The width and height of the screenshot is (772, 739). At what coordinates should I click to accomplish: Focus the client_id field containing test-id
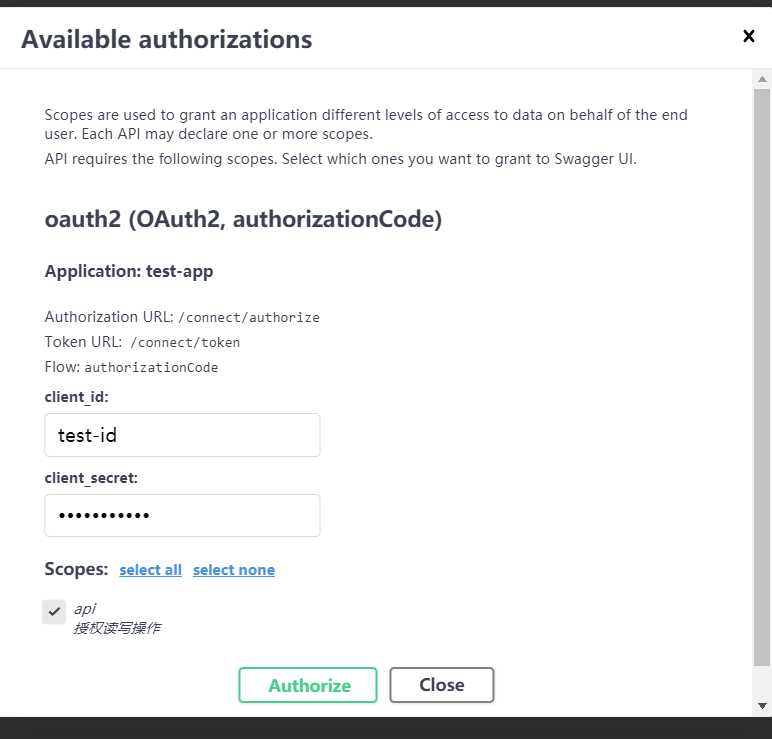(182, 435)
